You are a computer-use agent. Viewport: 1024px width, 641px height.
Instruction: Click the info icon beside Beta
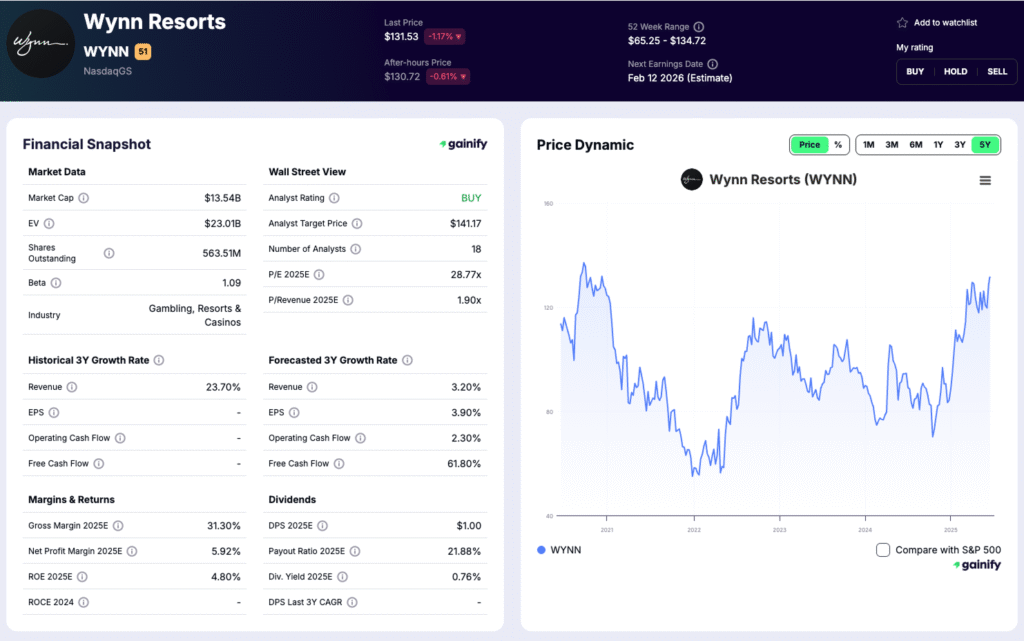[55, 283]
